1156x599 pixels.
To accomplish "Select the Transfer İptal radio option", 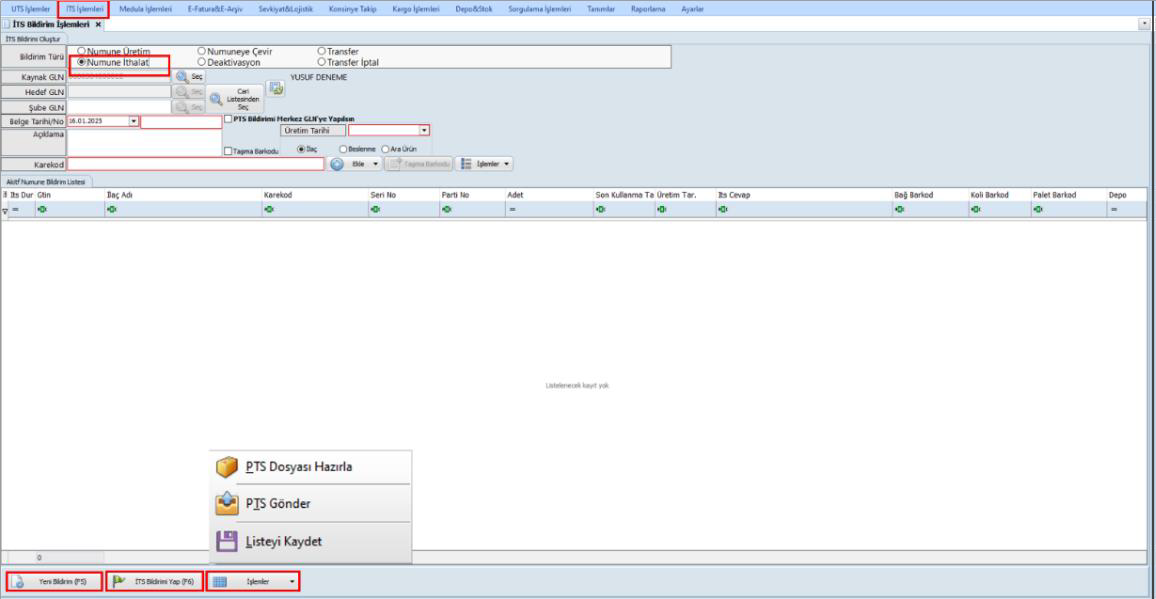I will (x=321, y=63).
